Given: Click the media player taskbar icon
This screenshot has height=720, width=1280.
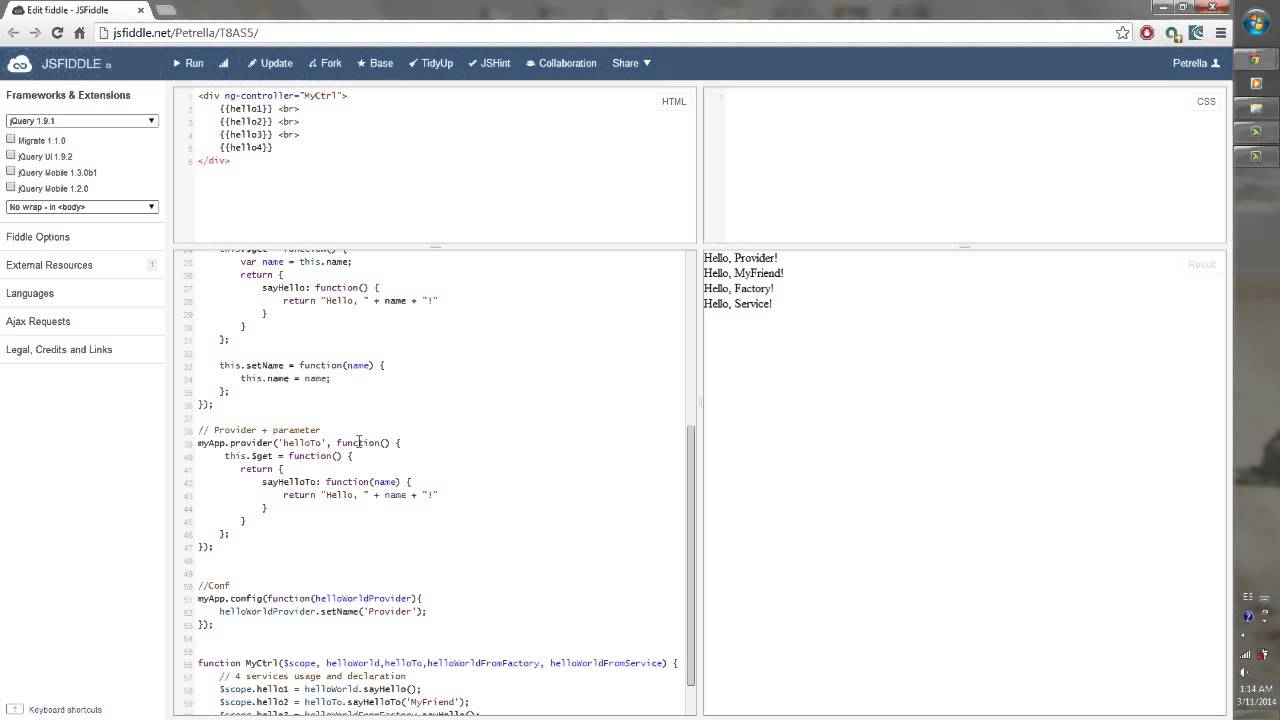Looking at the screenshot, I should (1257, 84).
